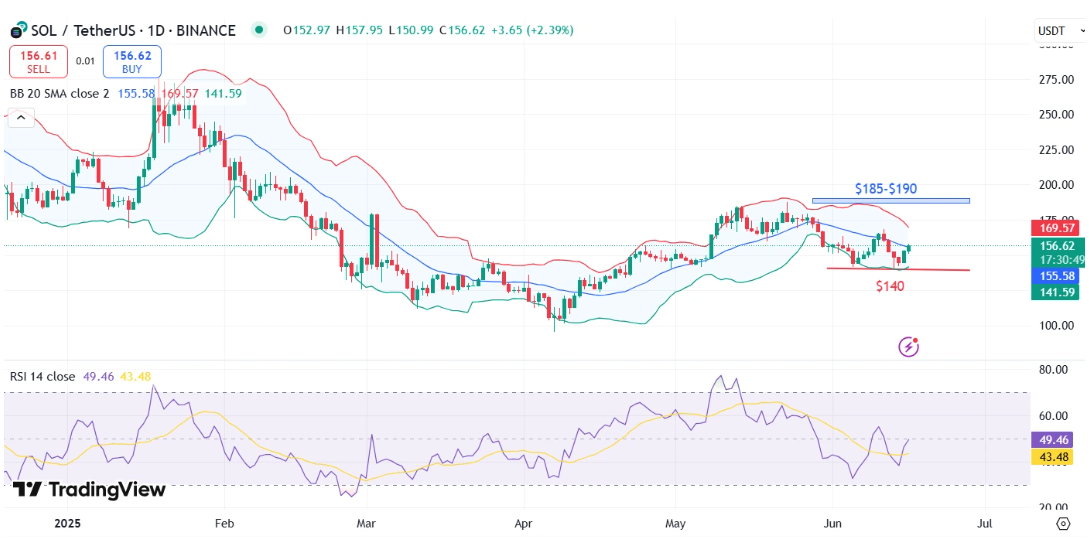Click the purple lightning bolt icon
The width and height of the screenshot is (1089, 541).
point(909,347)
